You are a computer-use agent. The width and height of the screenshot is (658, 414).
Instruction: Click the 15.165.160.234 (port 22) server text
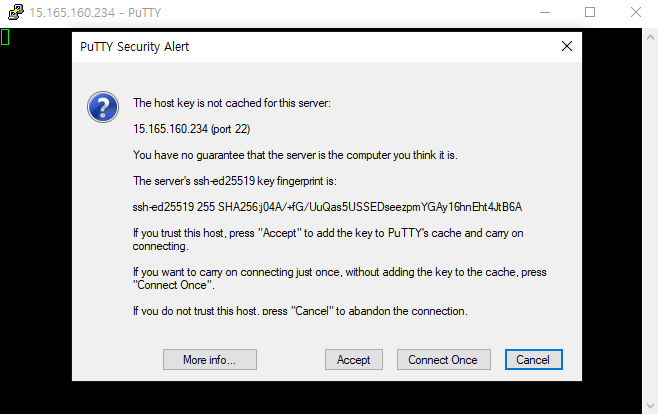[191, 129]
